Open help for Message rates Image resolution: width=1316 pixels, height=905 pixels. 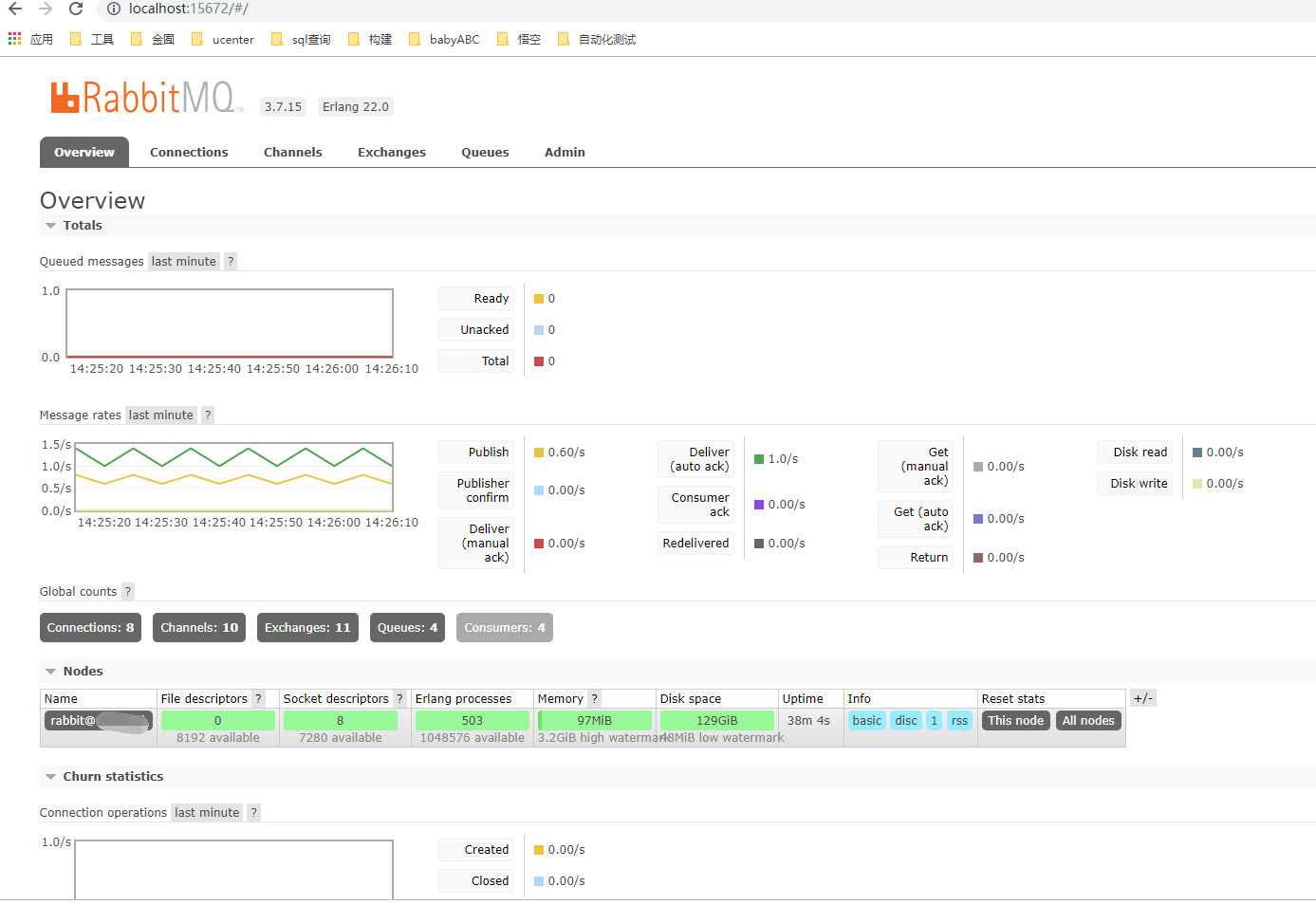(x=208, y=416)
